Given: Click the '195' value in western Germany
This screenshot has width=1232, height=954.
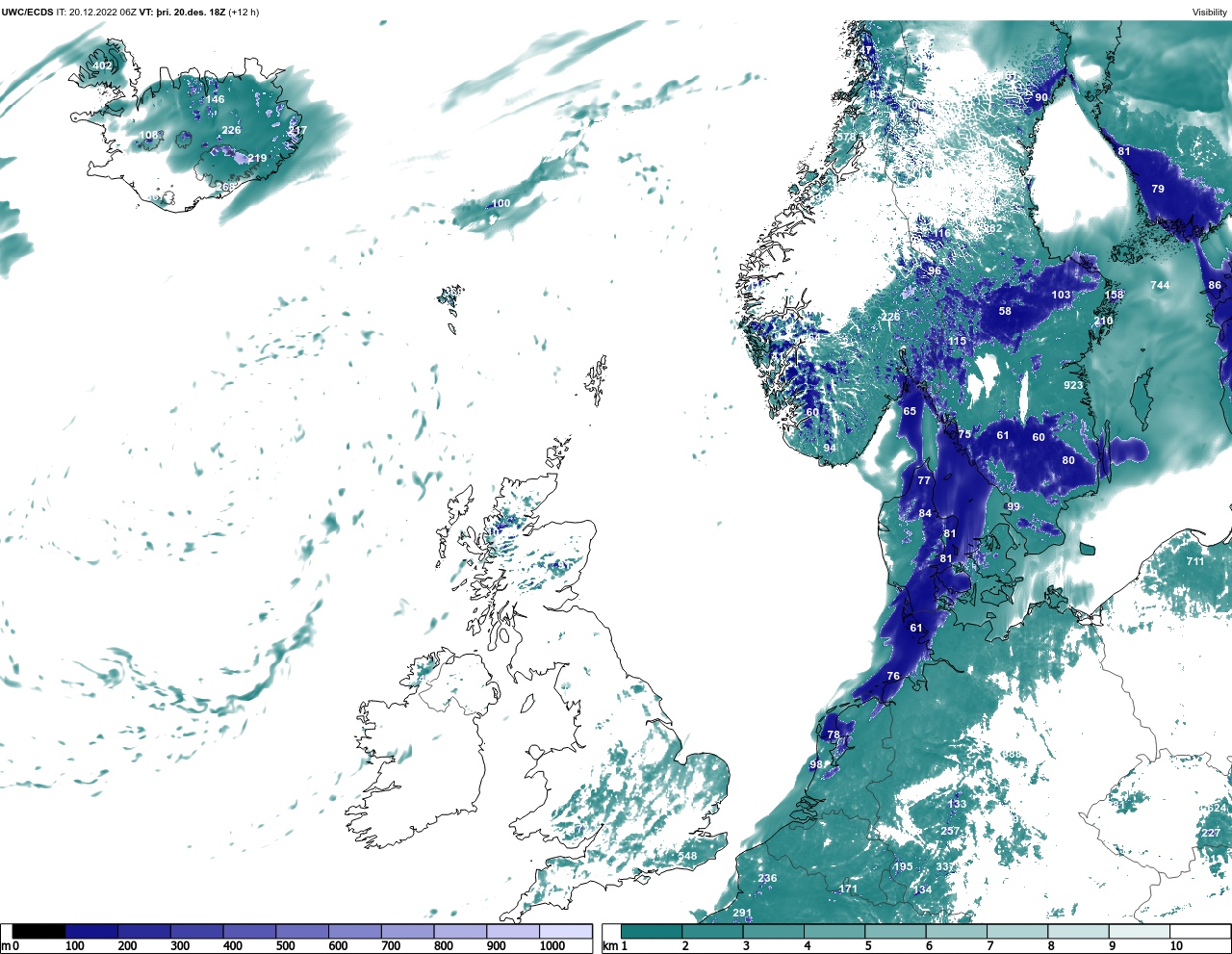Looking at the screenshot, I should tap(903, 866).
